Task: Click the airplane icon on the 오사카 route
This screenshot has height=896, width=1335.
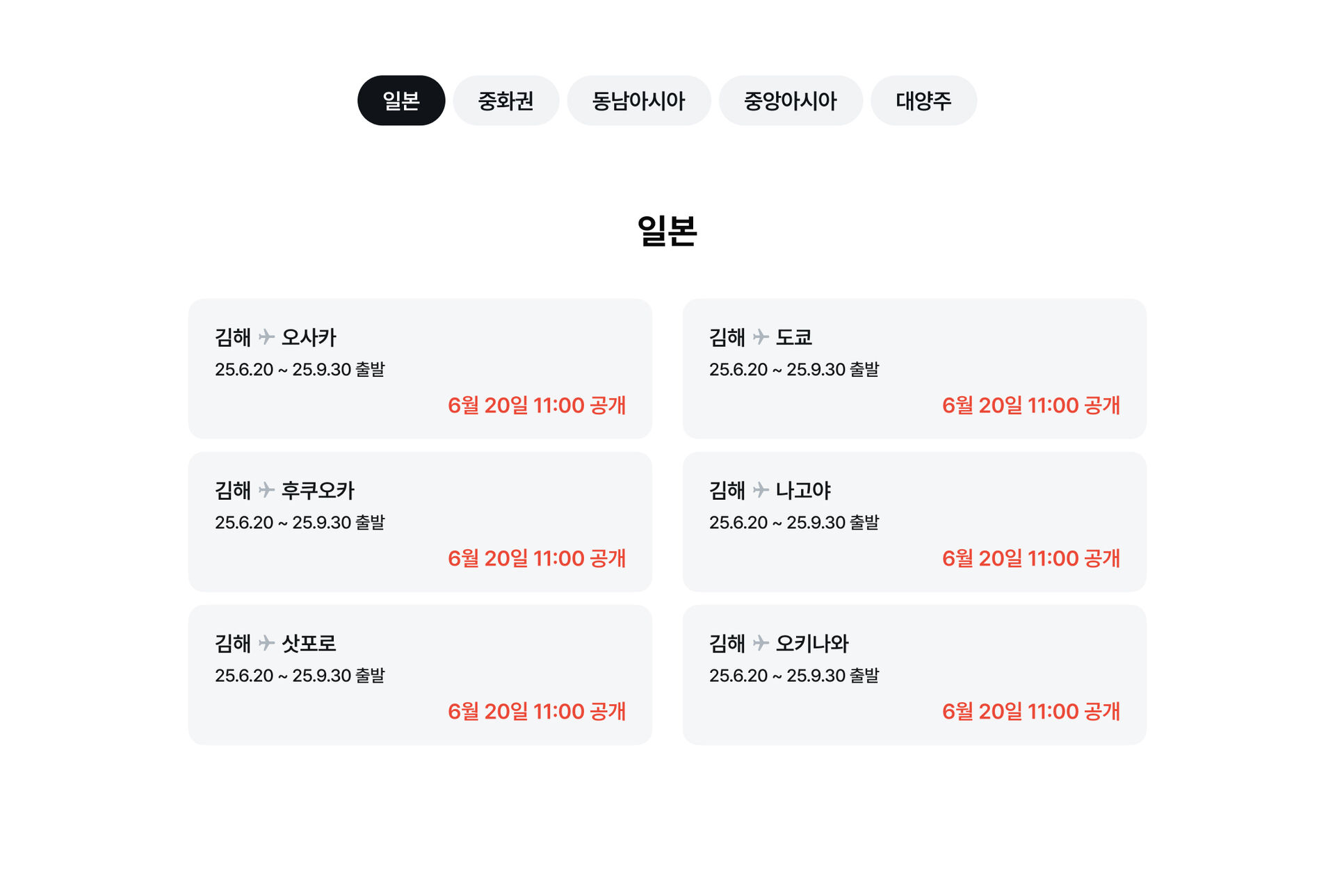Action: pos(266,337)
